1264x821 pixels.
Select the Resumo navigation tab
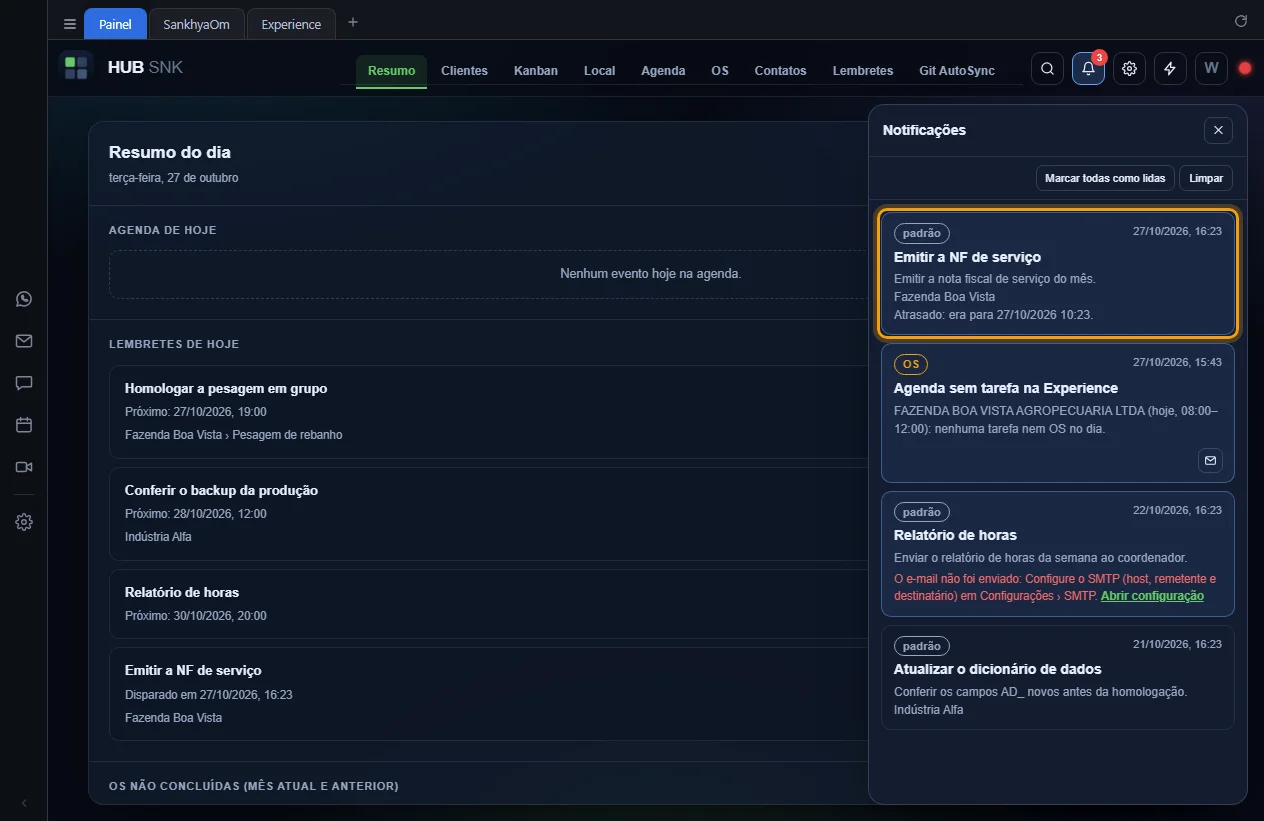391,71
